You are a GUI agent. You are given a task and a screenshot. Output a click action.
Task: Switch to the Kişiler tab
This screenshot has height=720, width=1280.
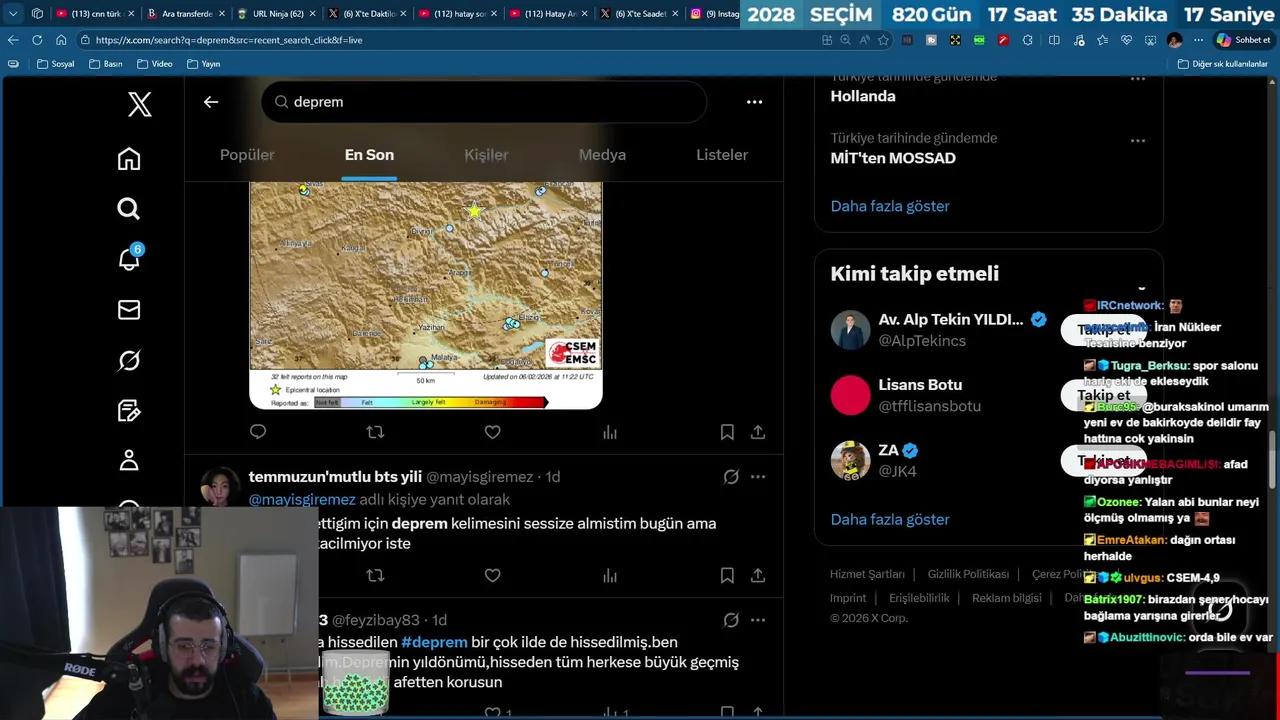tap(486, 155)
